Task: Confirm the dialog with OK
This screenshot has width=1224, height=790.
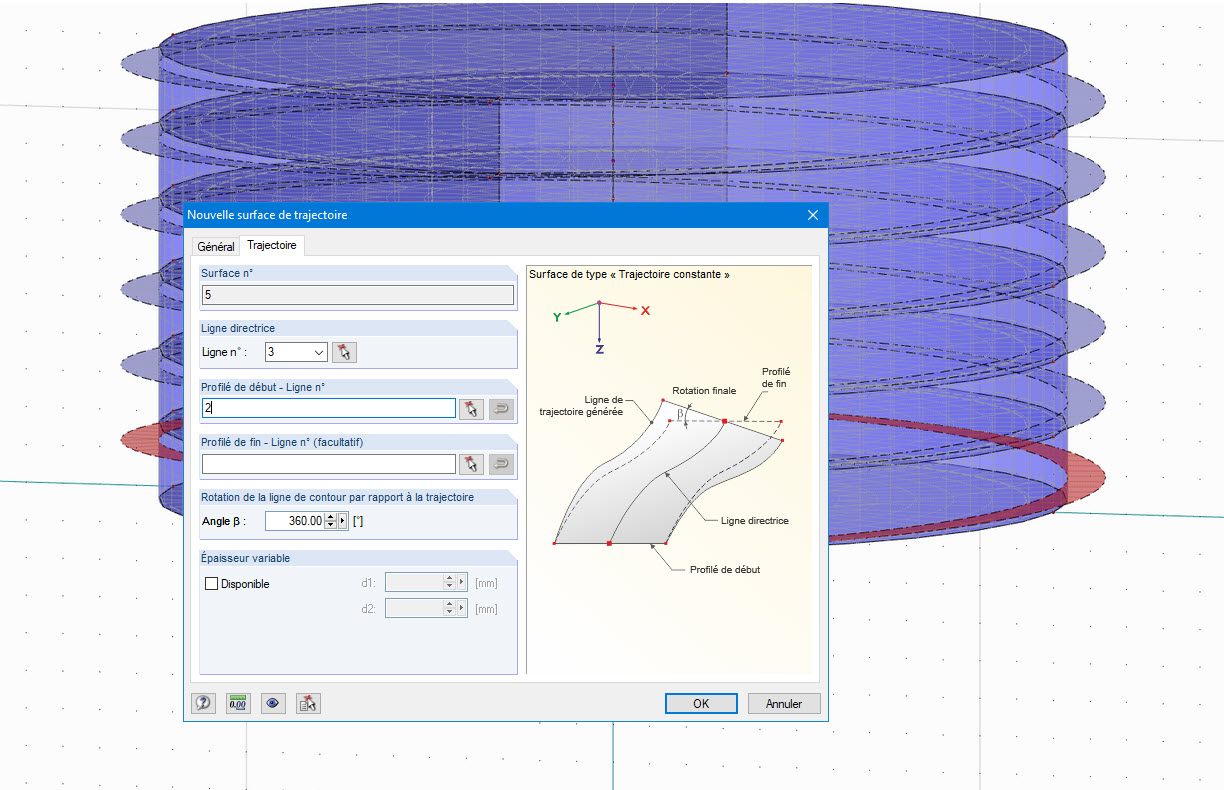Action: tap(701, 703)
